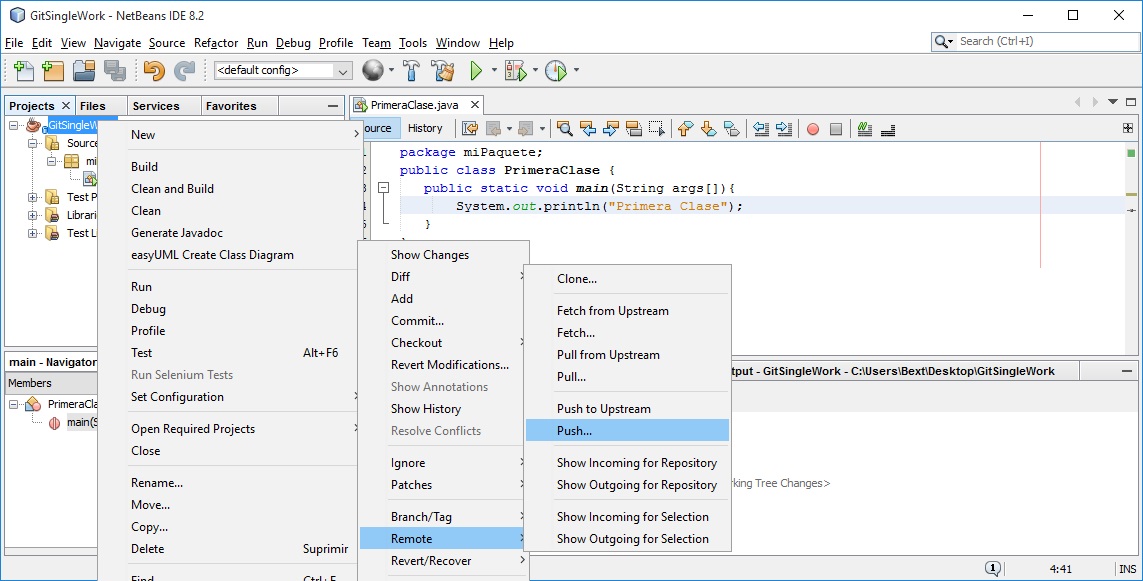
Task: Click the Next Bookmark icon
Action: (x=709, y=129)
